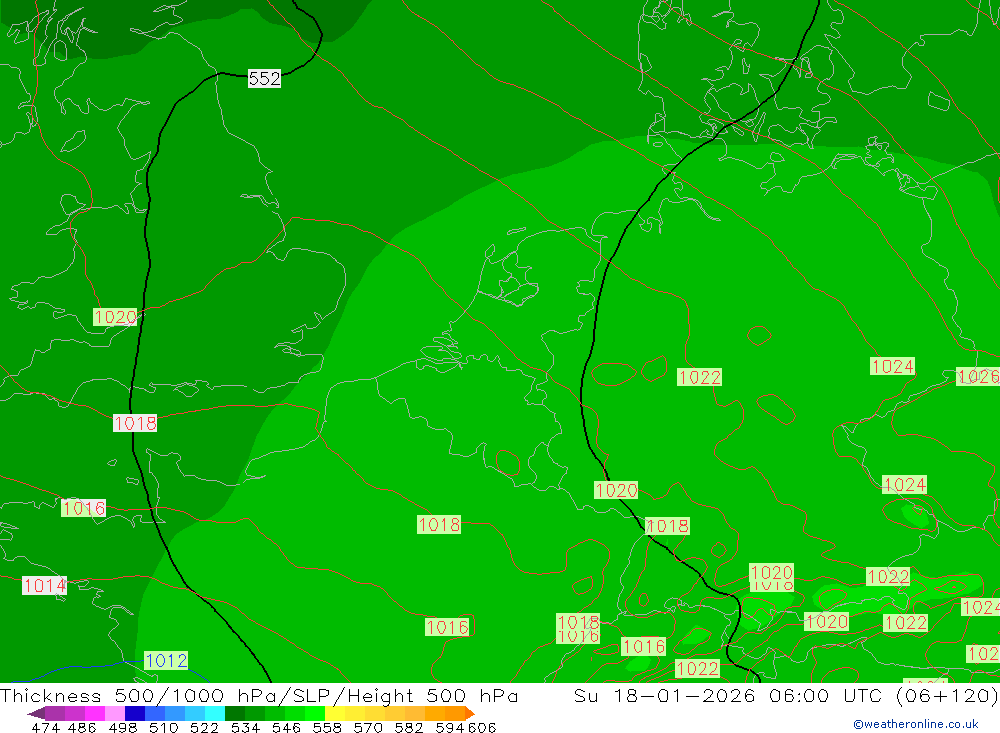
Task: Click the 606 legend value
Action: coord(481,727)
